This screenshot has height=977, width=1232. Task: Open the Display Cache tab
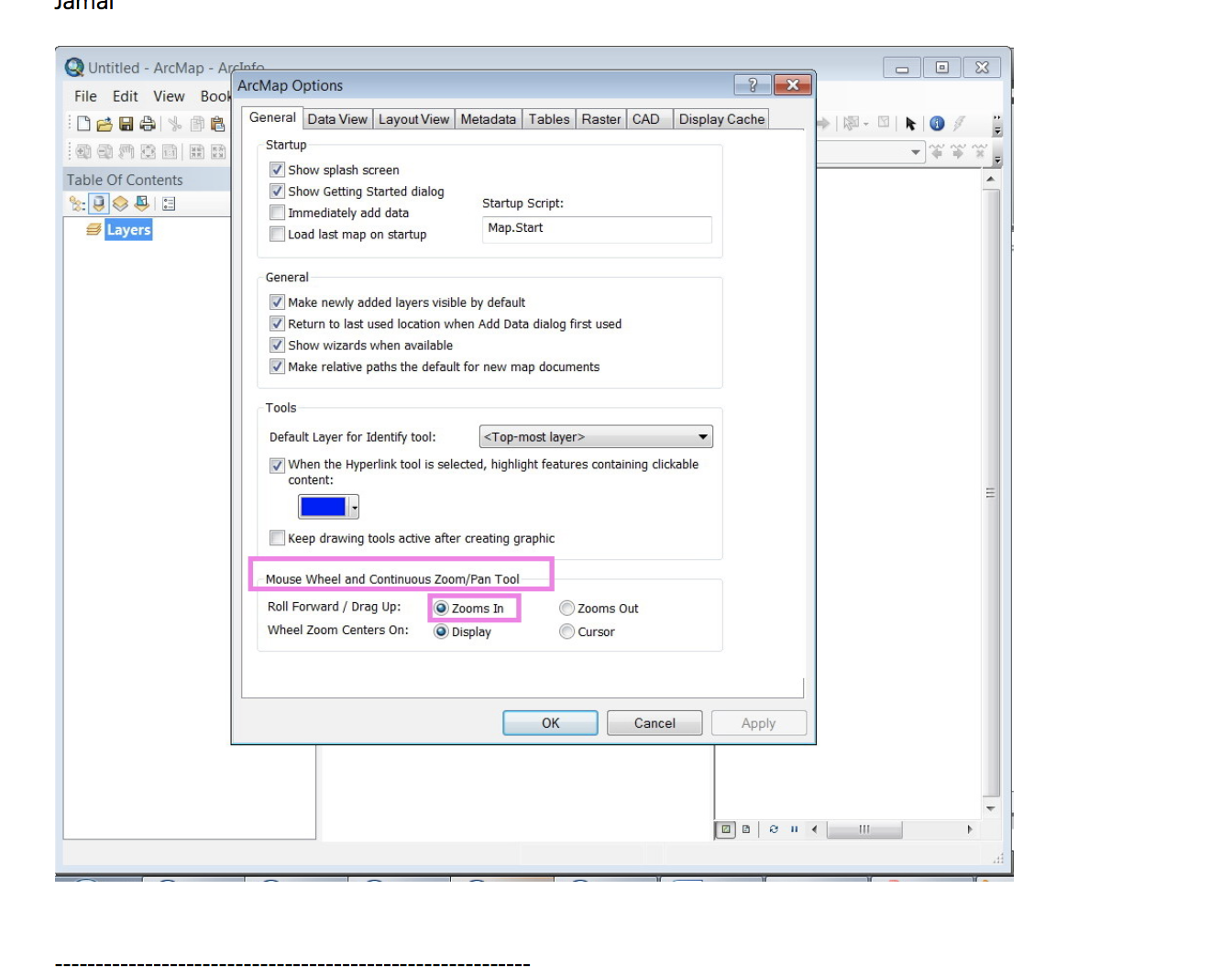coord(721,119)
